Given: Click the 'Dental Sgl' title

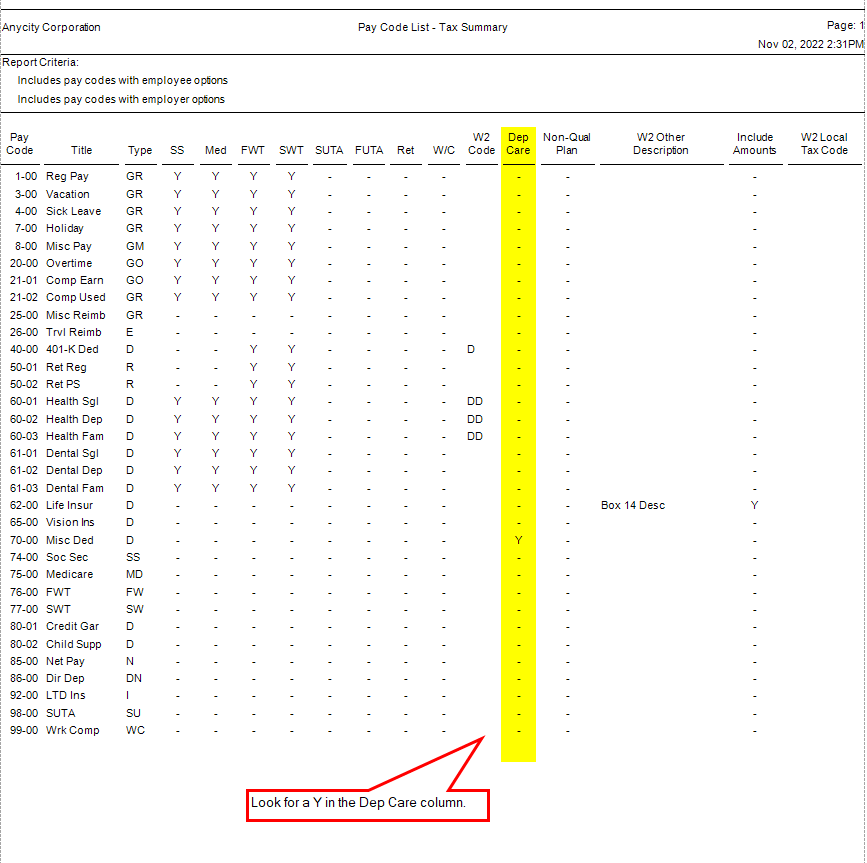Looking at the screenshot, I should (72, 453).
